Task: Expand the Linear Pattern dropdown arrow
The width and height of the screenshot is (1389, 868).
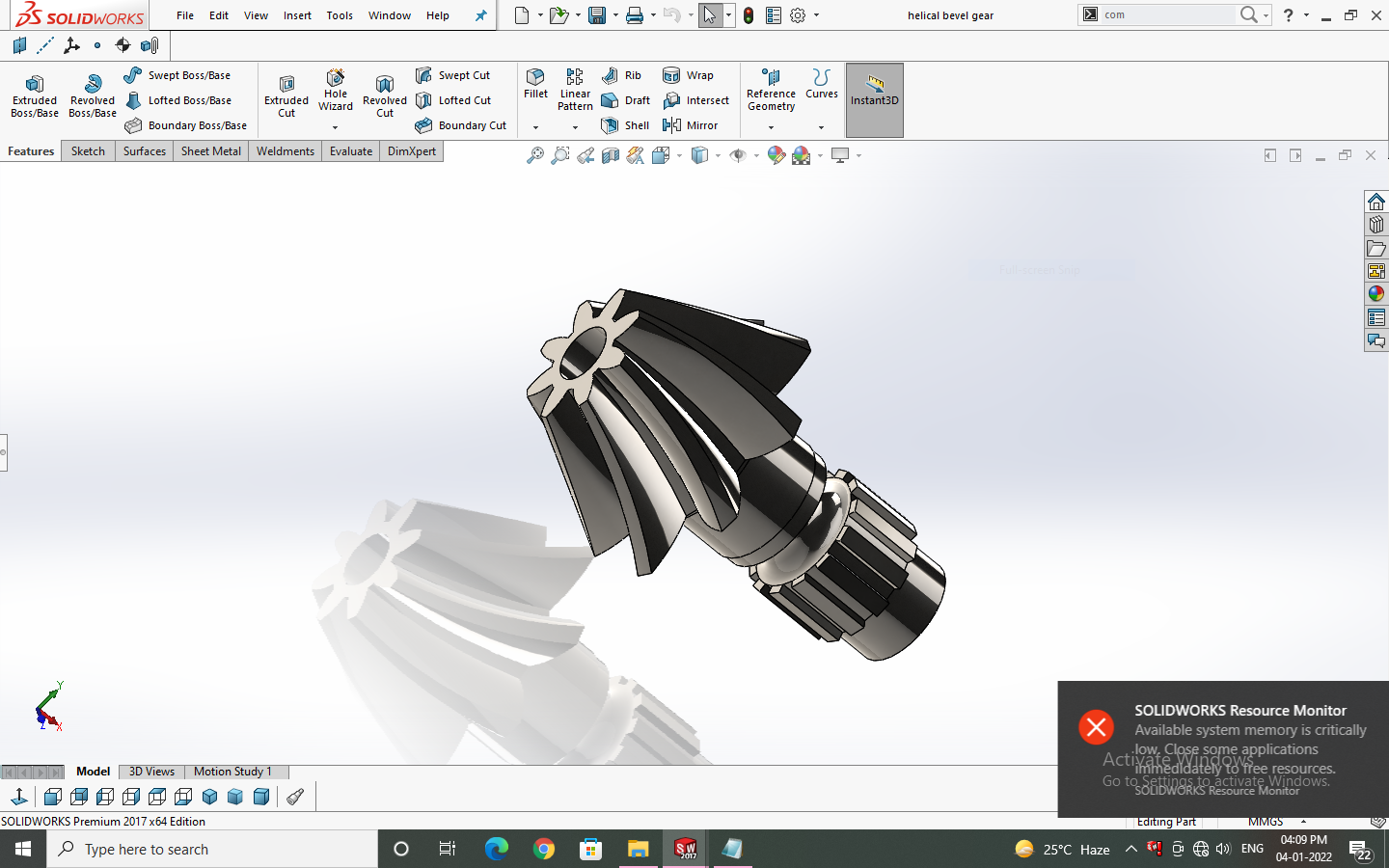Action: (575, 127)
